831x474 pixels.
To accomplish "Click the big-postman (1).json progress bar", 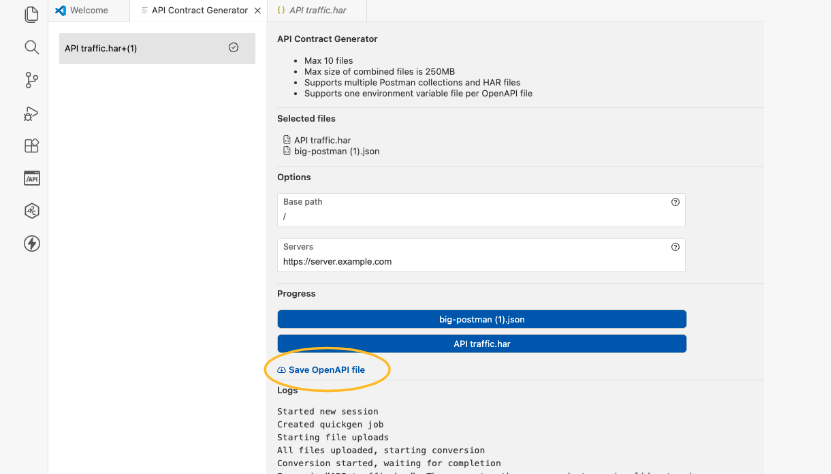I will coord(482,319).
